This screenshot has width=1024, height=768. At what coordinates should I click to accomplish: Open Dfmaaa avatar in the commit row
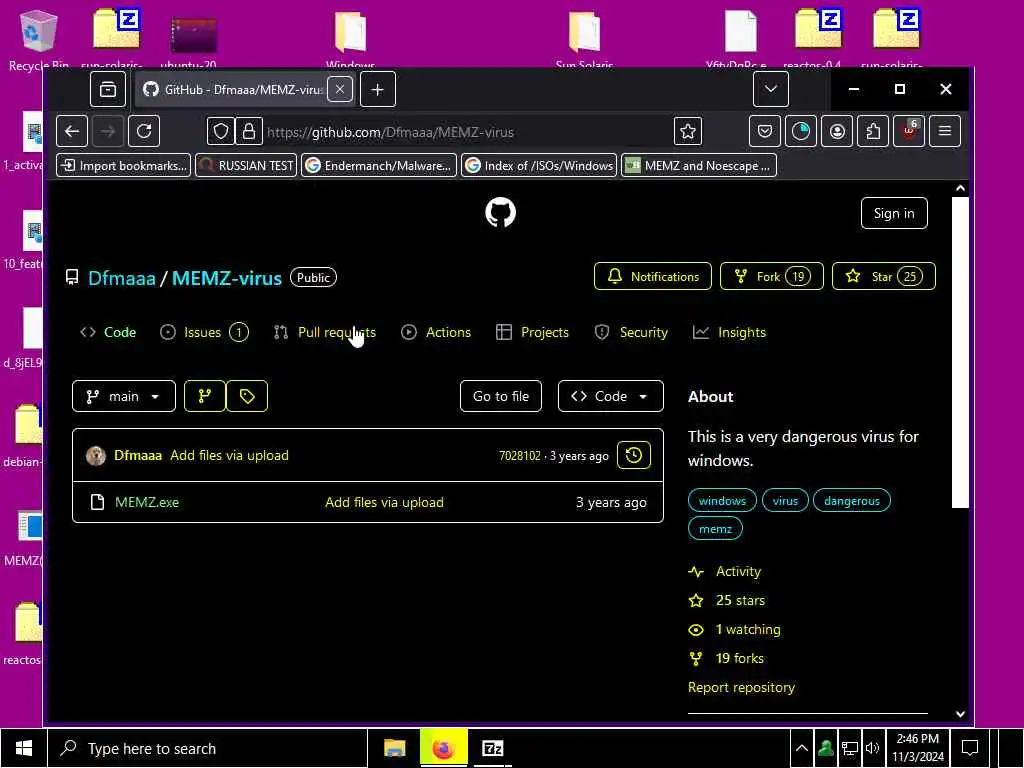tap(96, 456)
